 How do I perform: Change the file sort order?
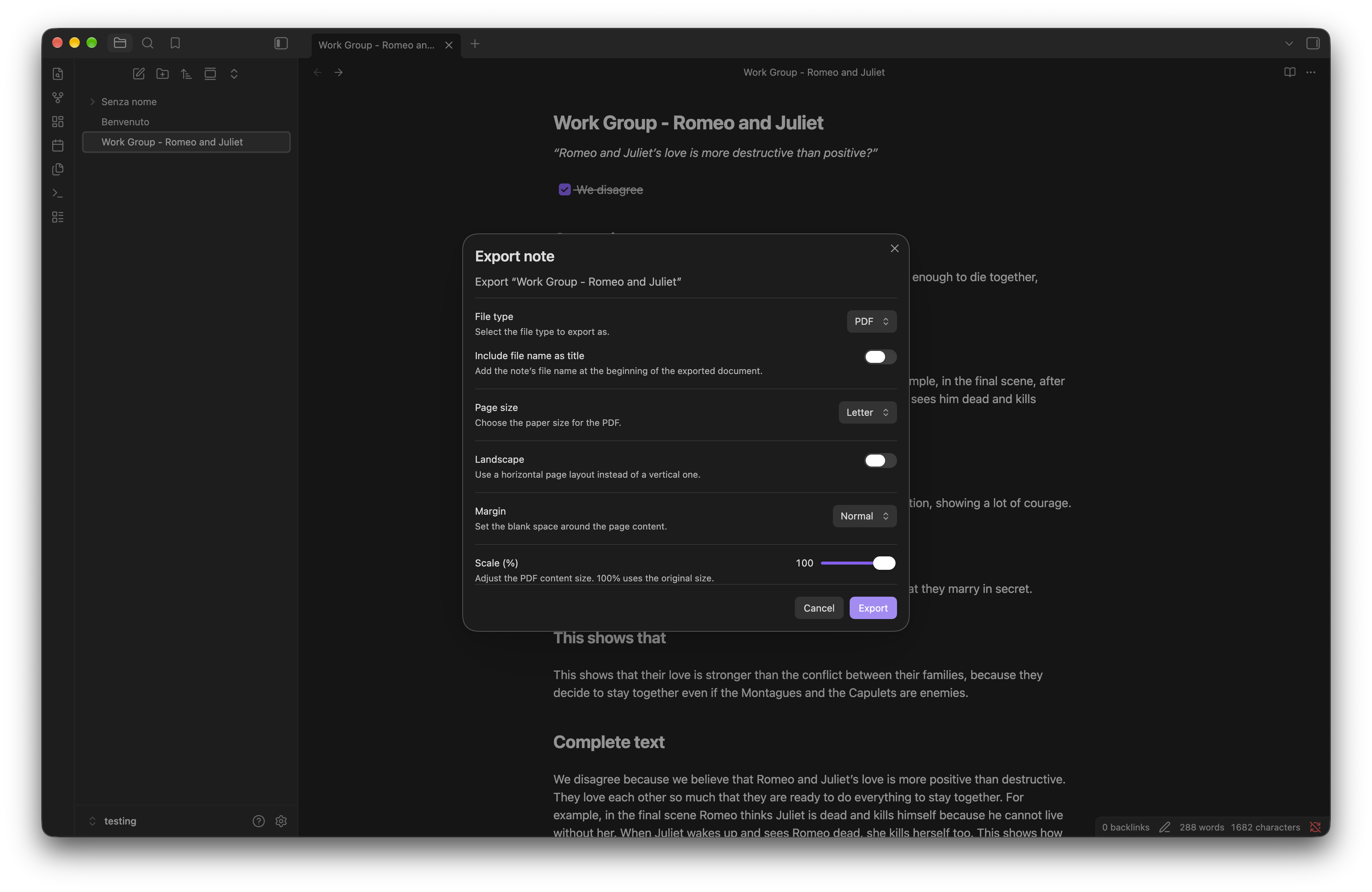(186, 74)
